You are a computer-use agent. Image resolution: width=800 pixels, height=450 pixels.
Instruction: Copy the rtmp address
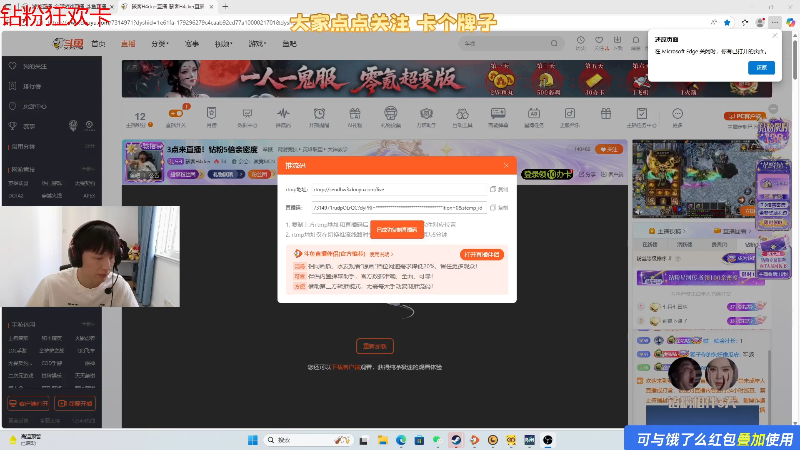click(x=499, y=189)
